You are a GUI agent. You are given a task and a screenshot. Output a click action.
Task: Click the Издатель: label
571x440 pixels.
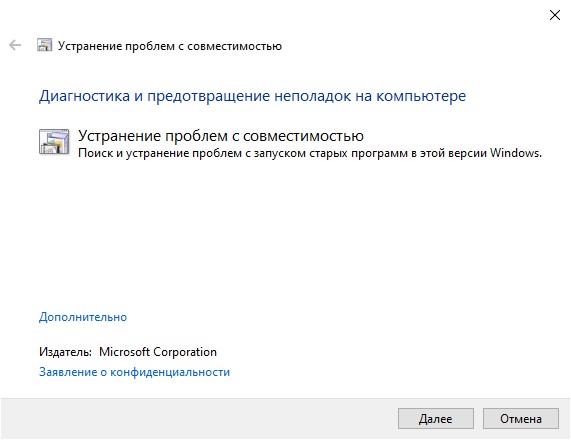66,352
